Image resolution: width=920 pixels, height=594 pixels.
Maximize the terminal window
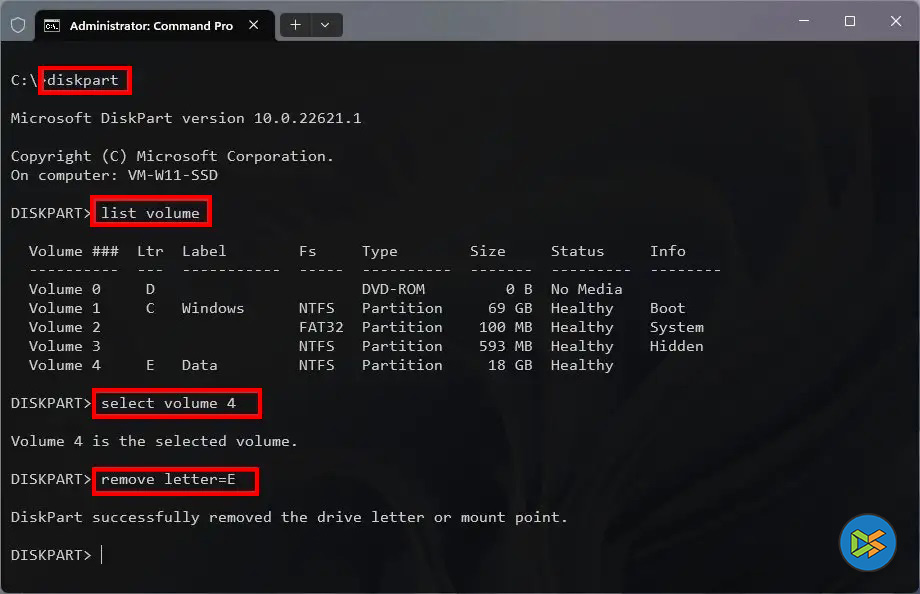[x=850, y=21]
